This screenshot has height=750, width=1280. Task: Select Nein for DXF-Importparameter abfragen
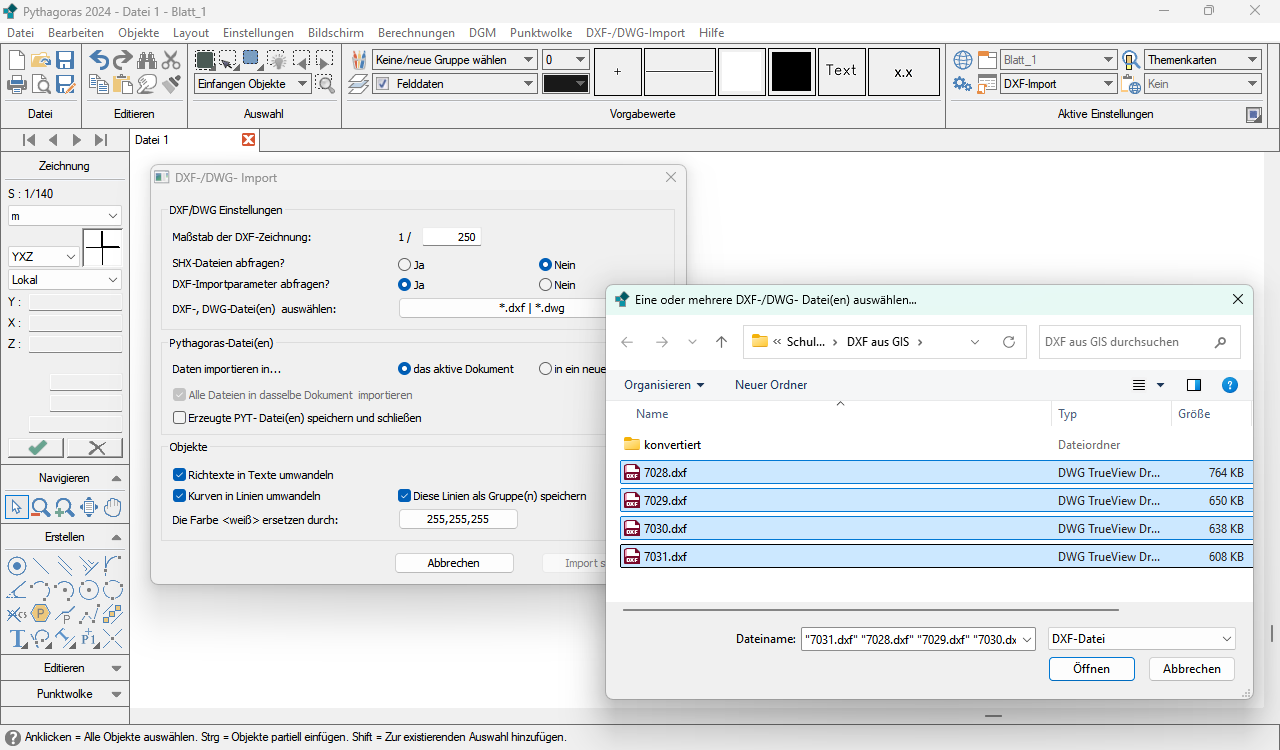[x=545, y=285]
